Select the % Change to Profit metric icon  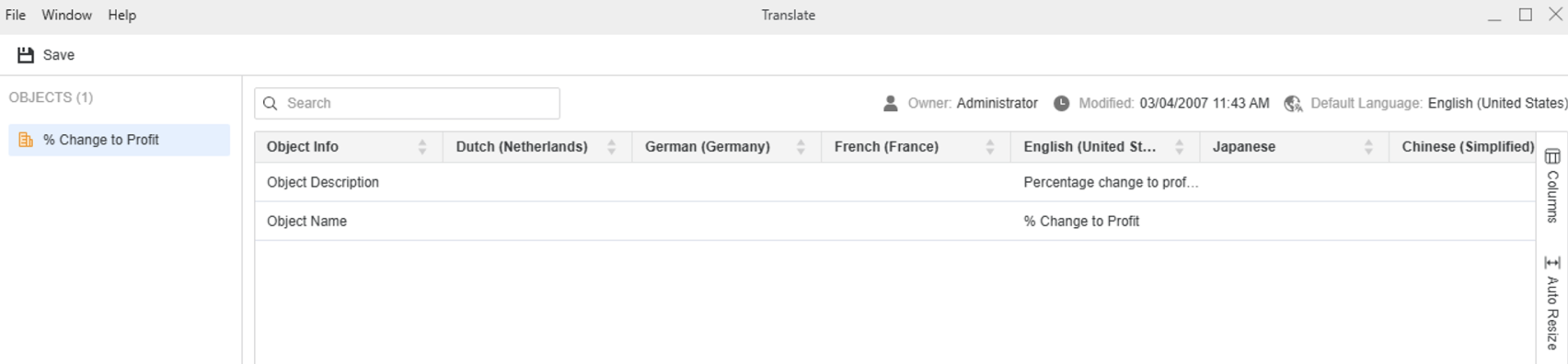[x=26, y=140]
